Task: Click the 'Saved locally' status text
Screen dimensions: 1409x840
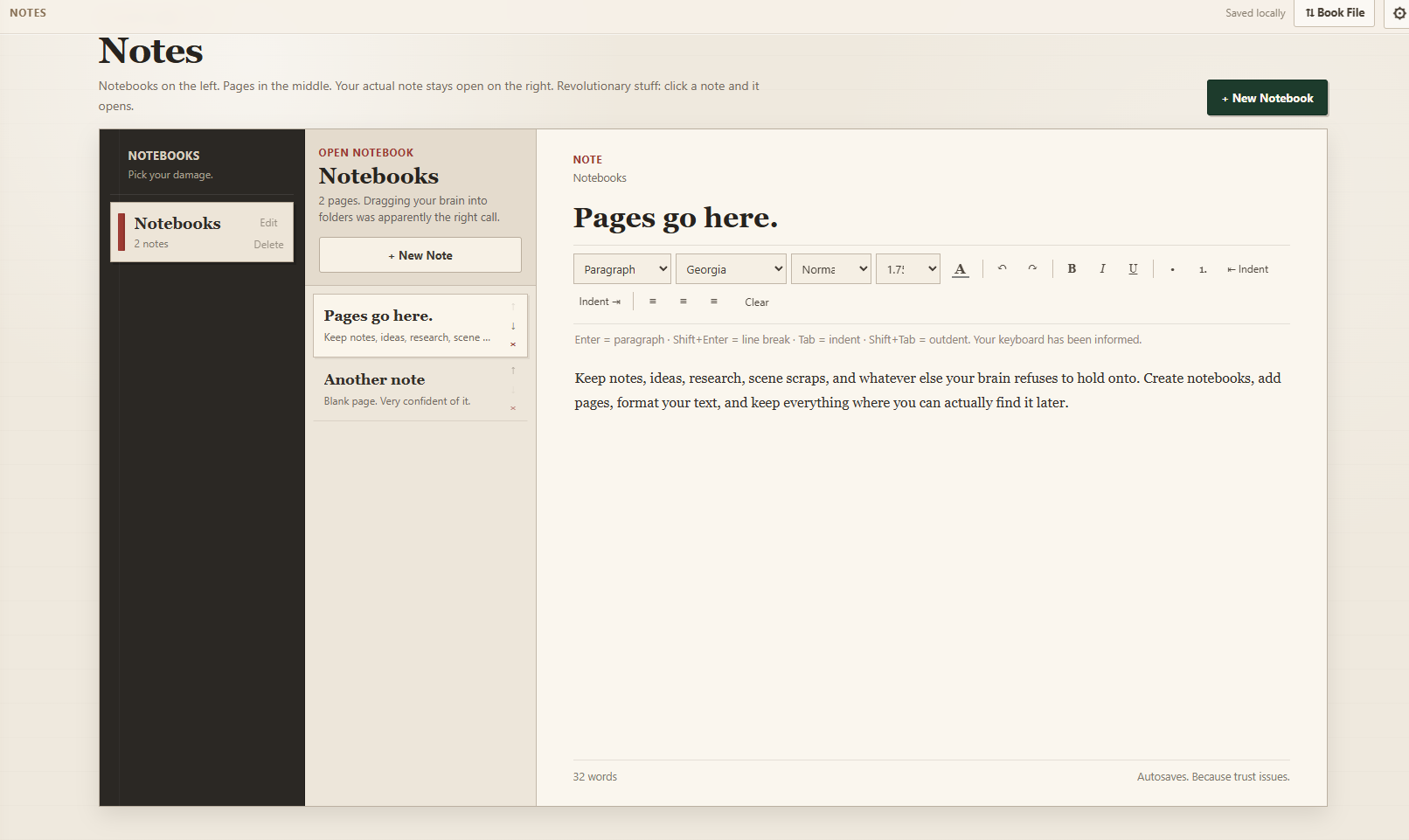Action: pos(1255,13)
